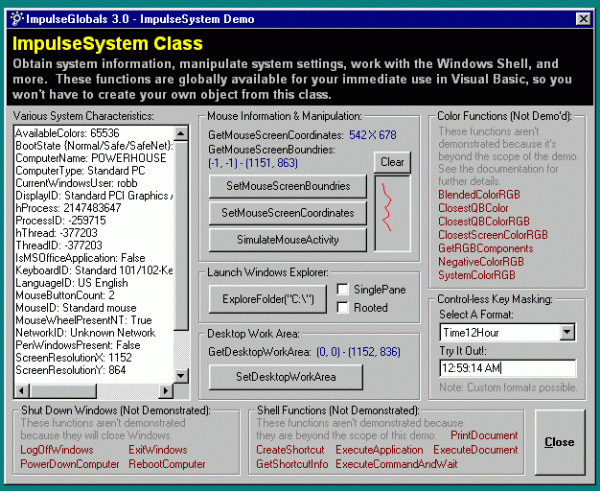Click the list's vertical scrollbar up arrow

pyautogui.click(x=181, y=134)
